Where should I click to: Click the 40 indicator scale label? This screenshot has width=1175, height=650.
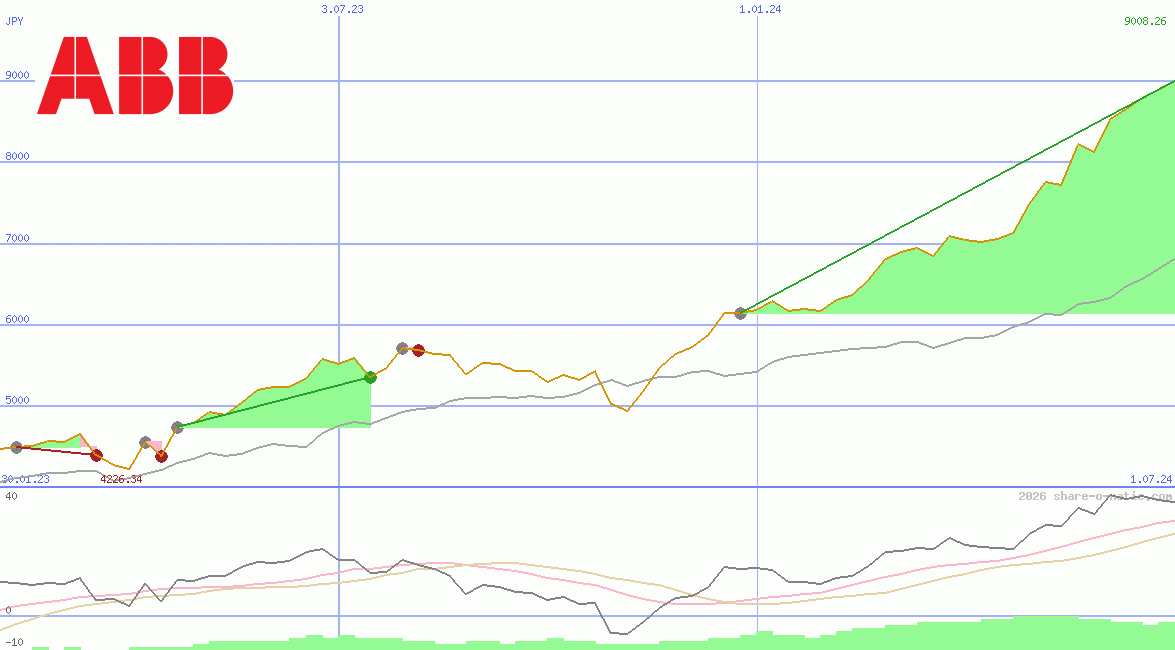pos(10,495)
